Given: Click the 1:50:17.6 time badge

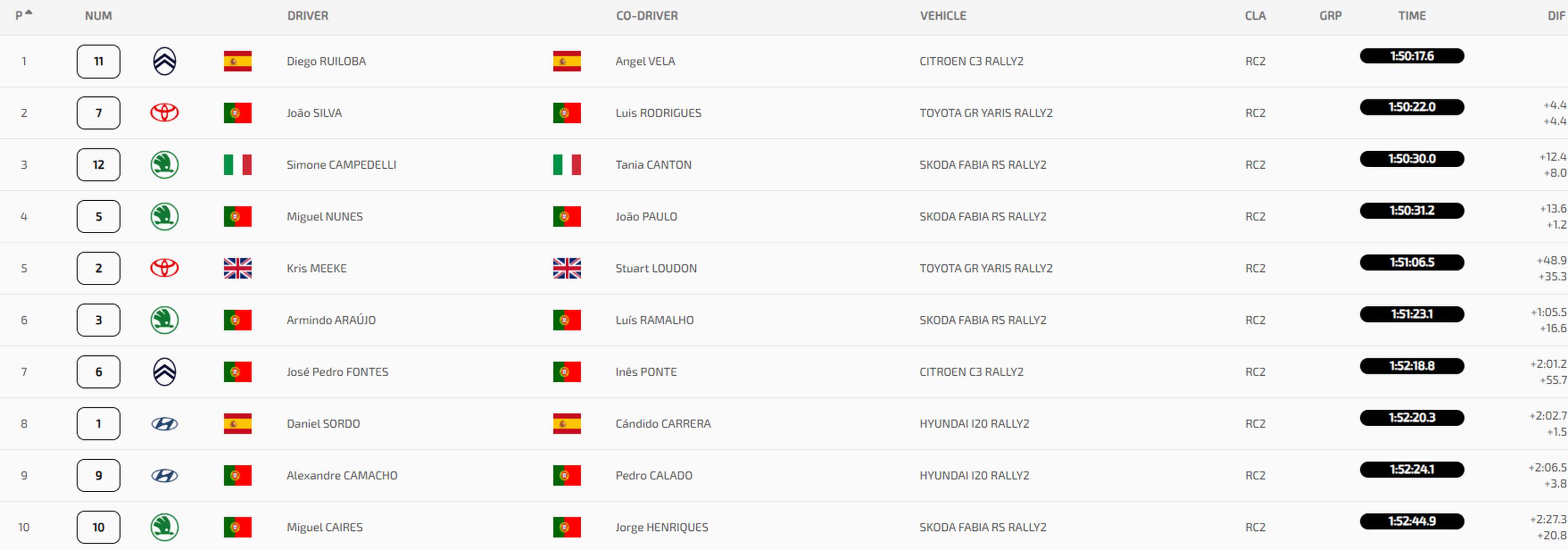Looking at the screenshot, I should click(1411, 56).
